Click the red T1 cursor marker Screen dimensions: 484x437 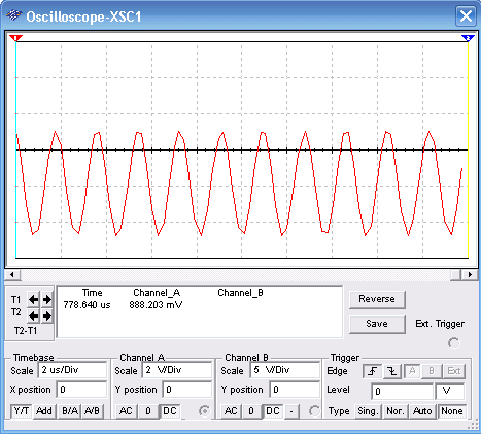[x=16, y=38]
